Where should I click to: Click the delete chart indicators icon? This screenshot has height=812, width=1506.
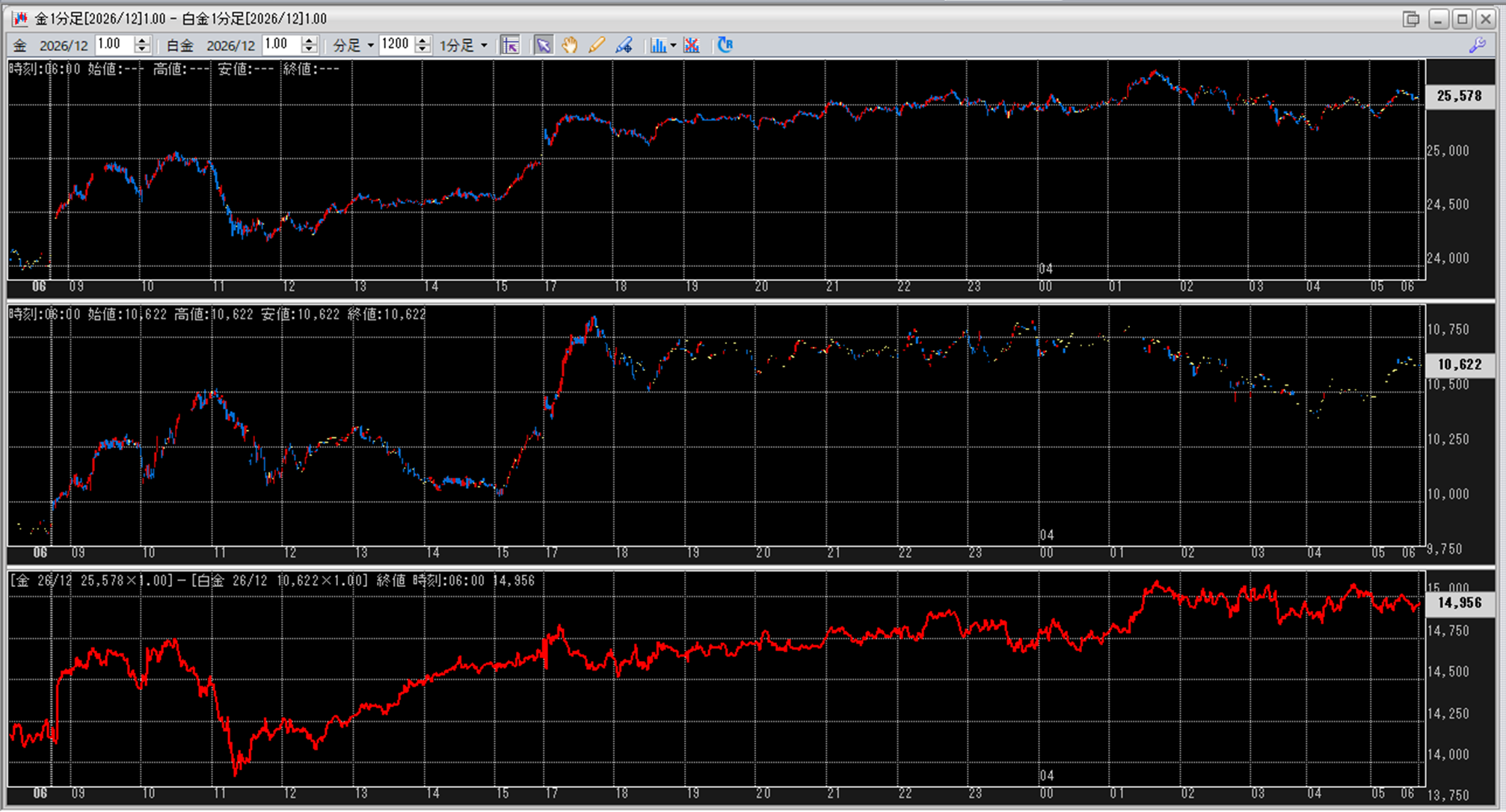[692, 46]
